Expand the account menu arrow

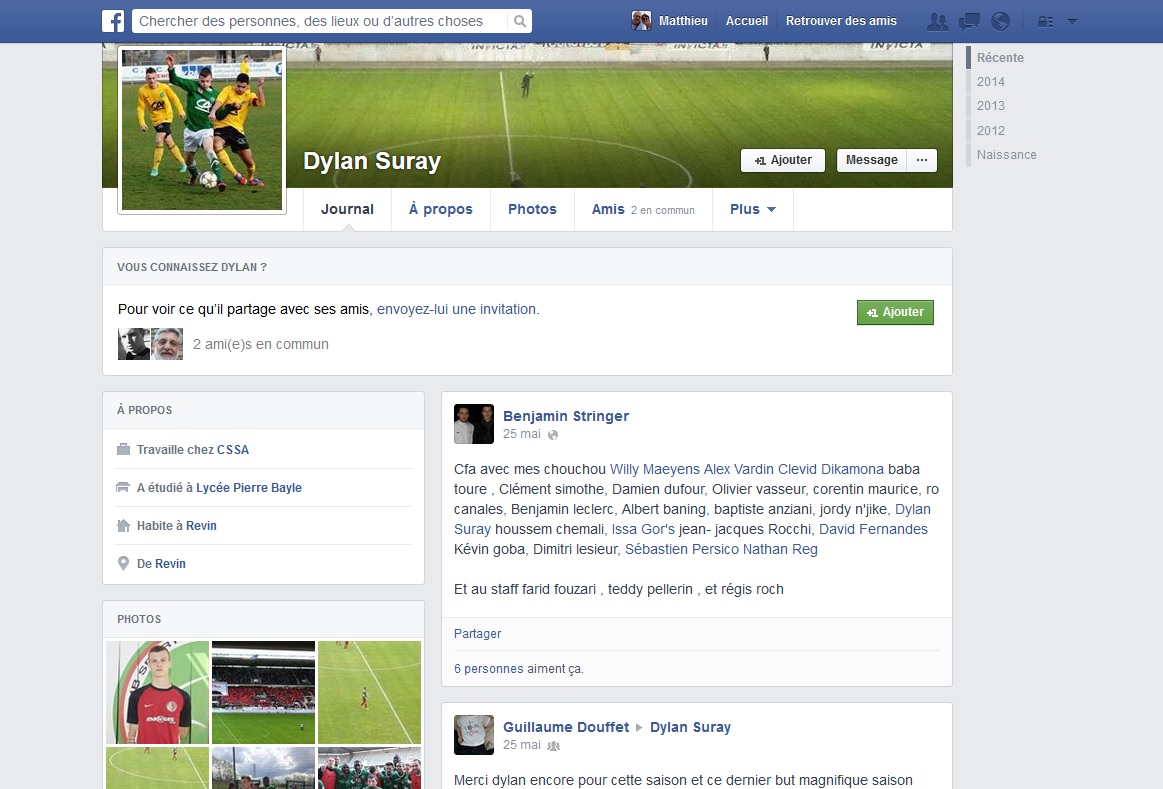[1073, 22]
